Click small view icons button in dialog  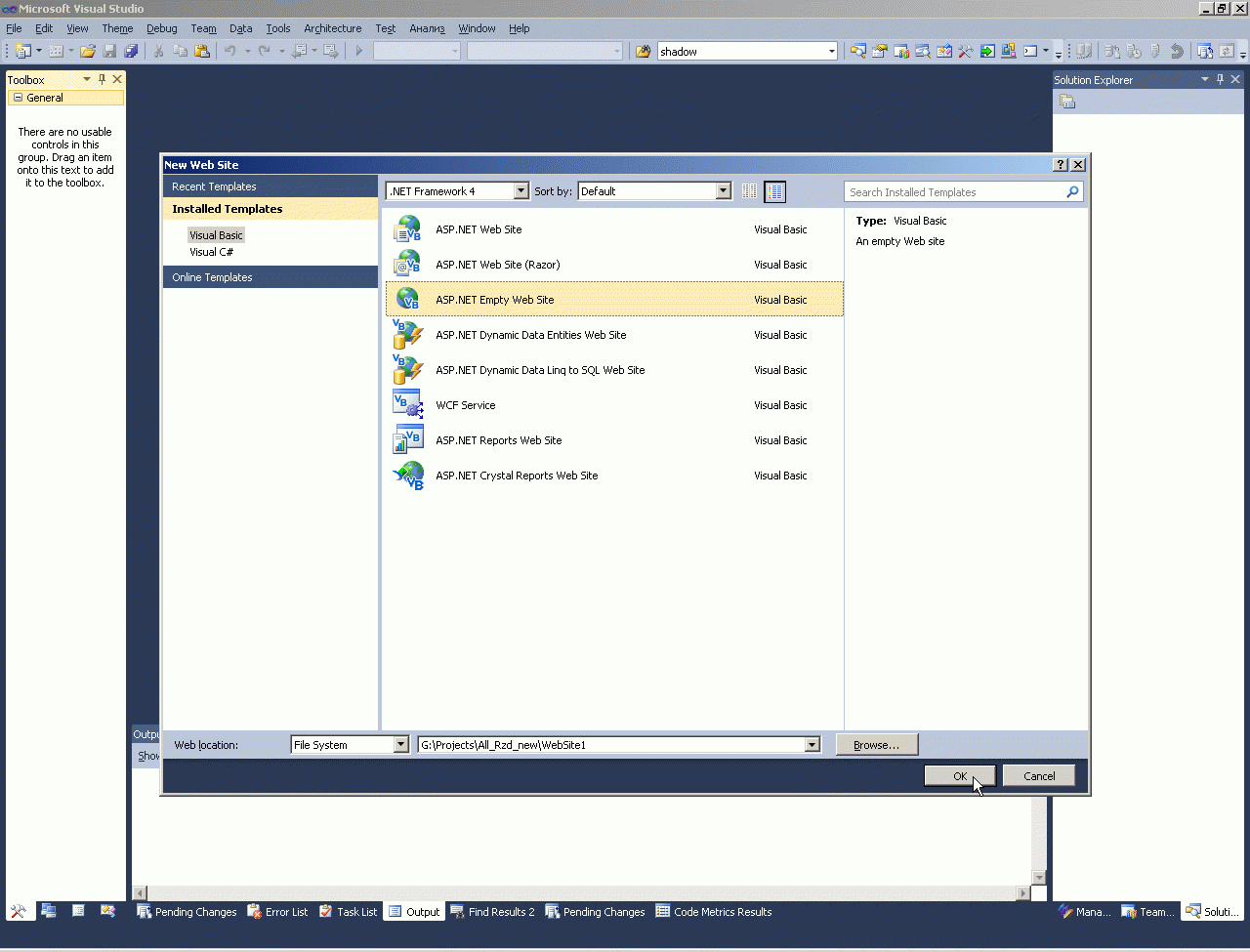pos(750,191)
